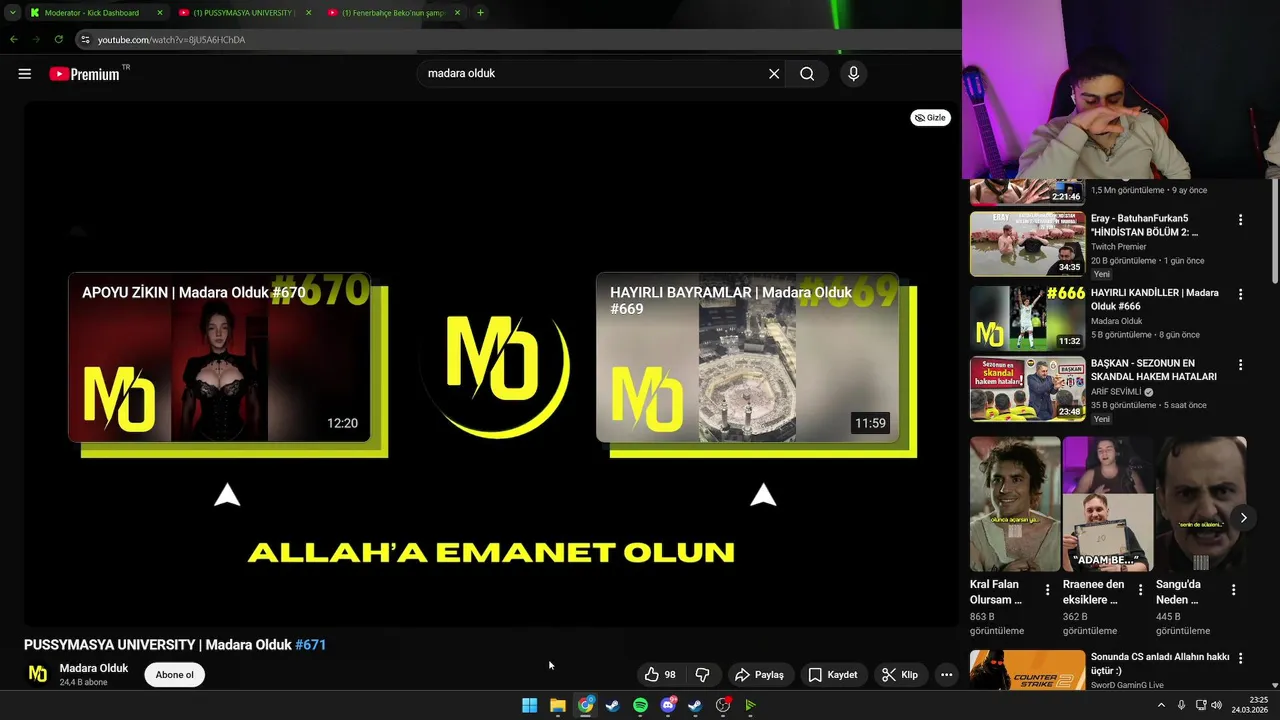Open Kral Falan Olursam short thumbnail

tap(1015, 503)
